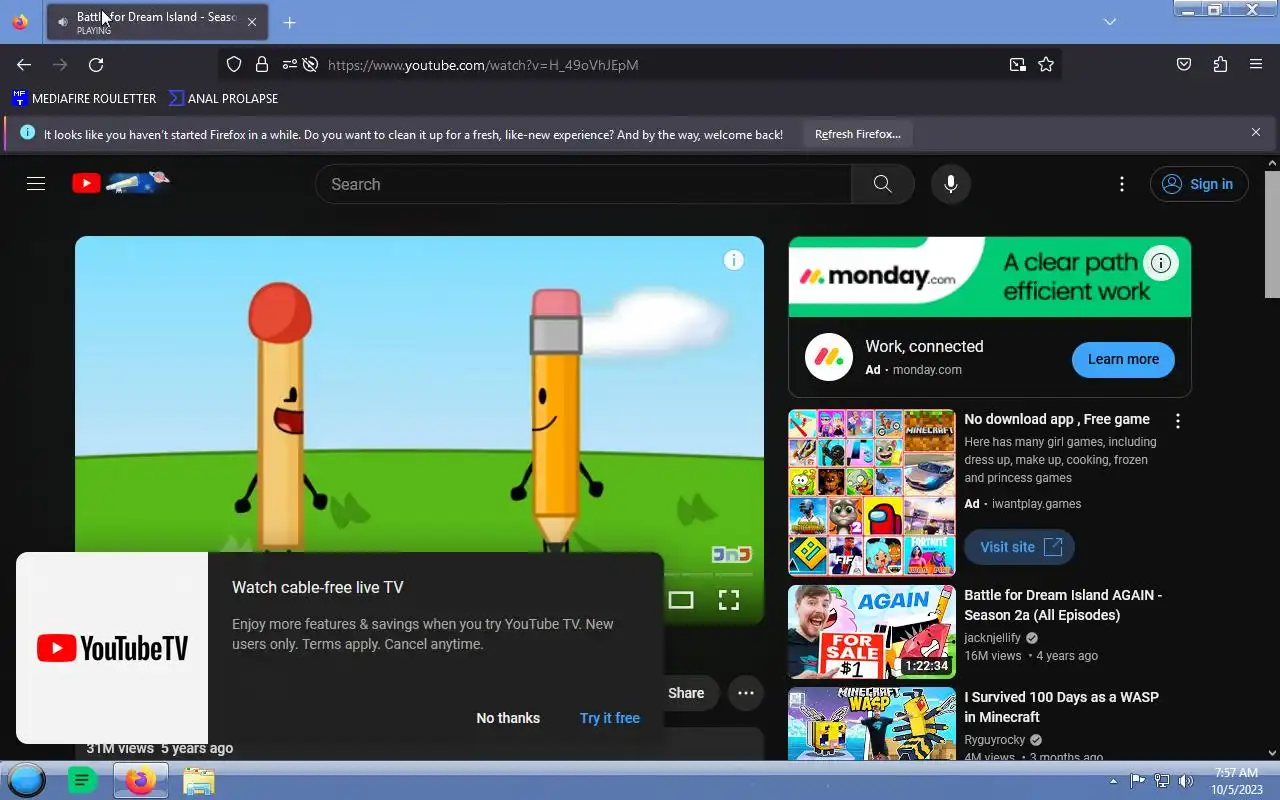Open the volume control in system tray
The width and height of the screenshot is (1280, 800).
(x=1186, y=781)
